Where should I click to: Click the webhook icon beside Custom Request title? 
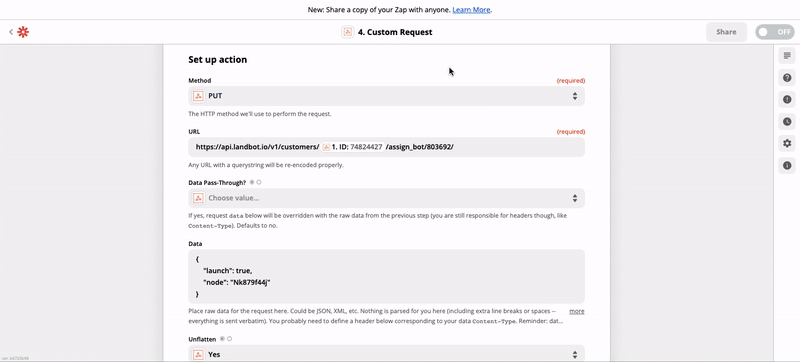pyautogui.click(x=347, y=32)
